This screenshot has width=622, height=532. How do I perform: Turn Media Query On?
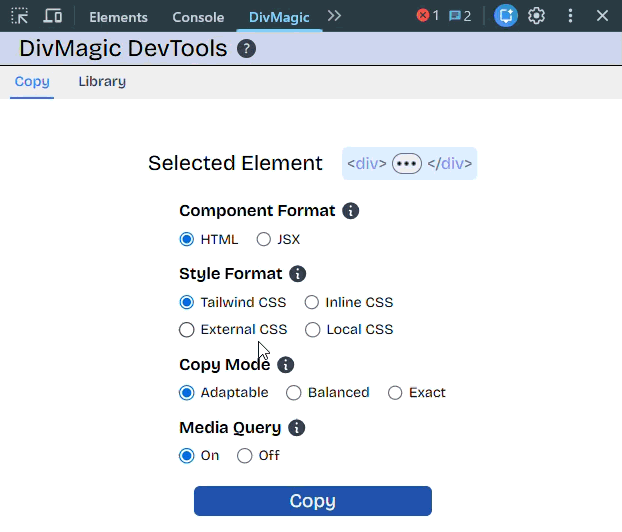186,456
